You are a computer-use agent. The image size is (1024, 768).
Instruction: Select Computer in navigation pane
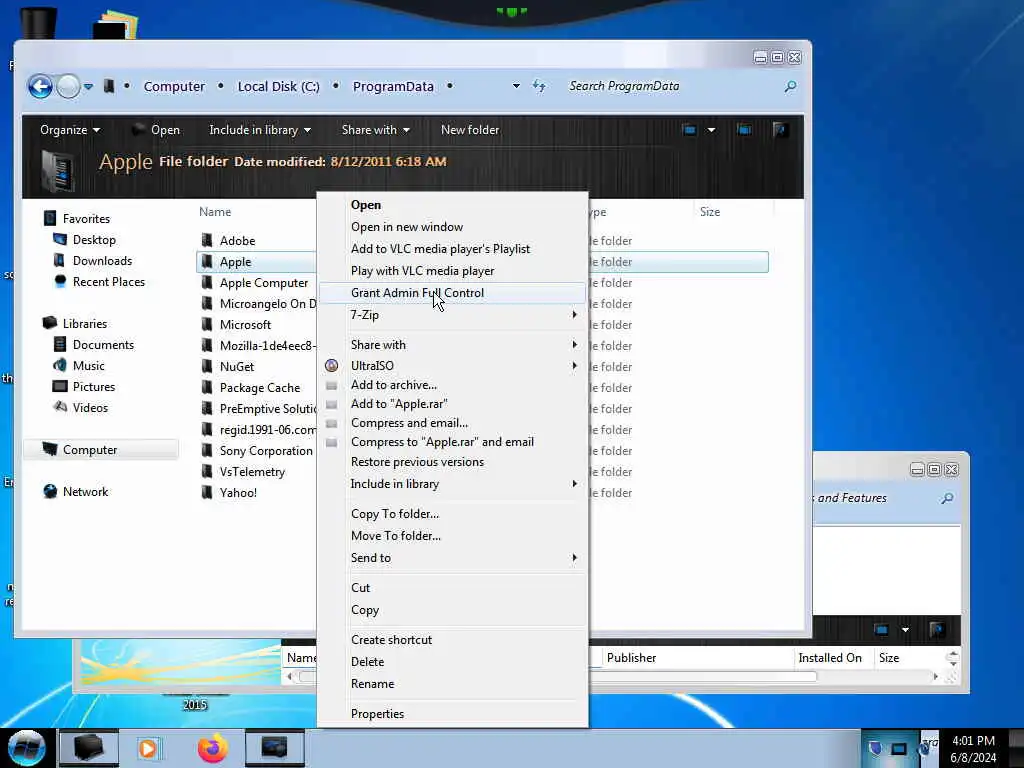89,449
